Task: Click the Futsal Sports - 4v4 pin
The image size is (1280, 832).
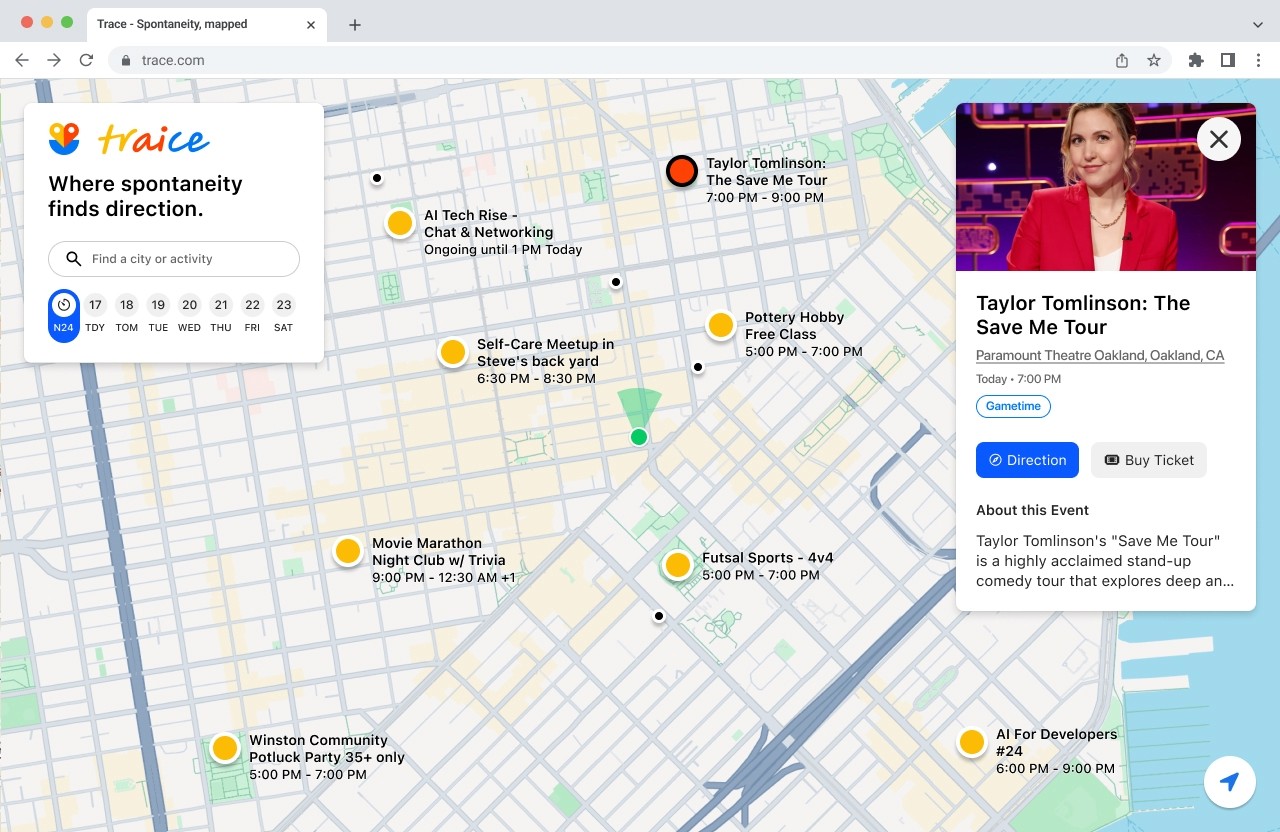Action: coord(678,565)
